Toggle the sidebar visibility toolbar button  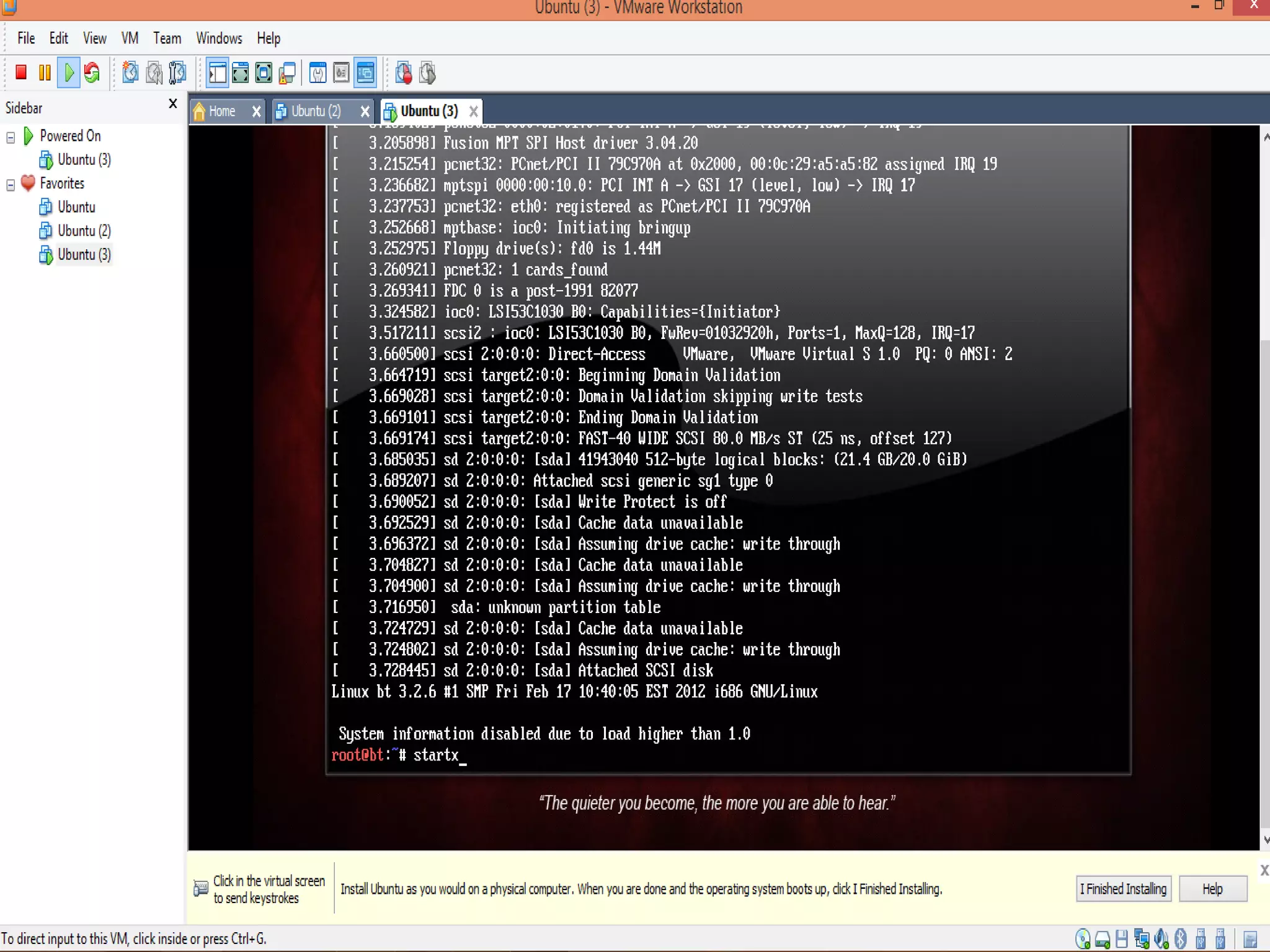[218, 73]
